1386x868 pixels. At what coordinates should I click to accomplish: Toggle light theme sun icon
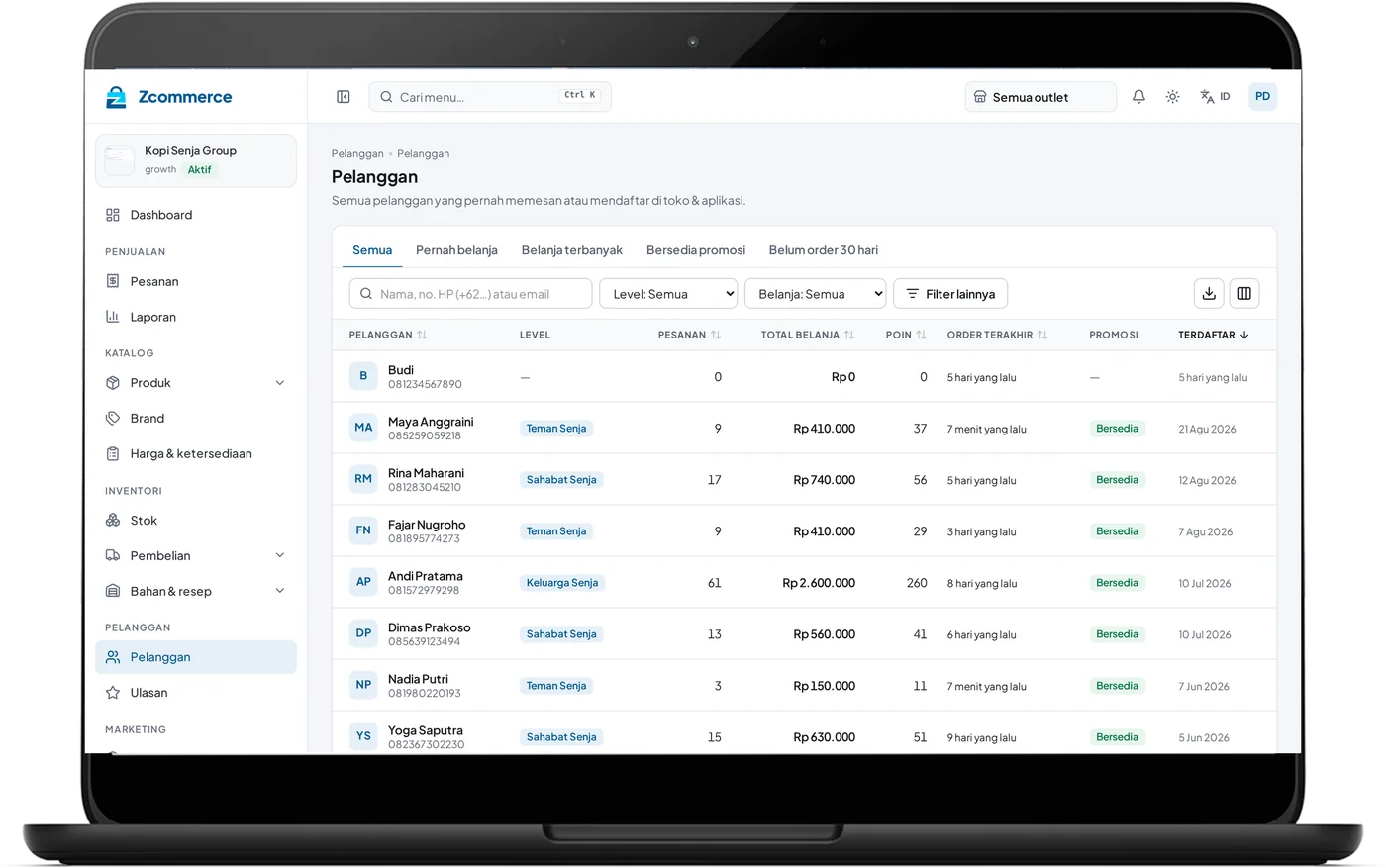1172,97
